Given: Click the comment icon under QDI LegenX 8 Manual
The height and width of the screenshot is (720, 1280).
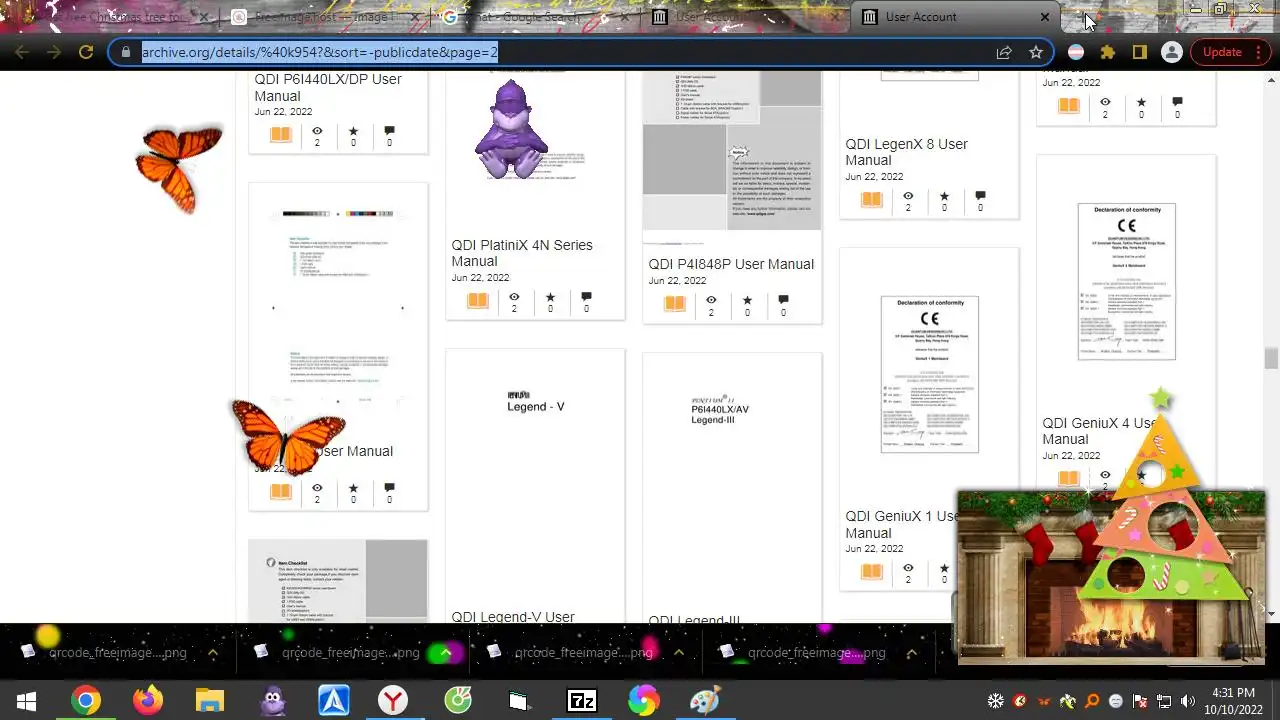Looking at the screenshot, I should [x=980, y=196].
